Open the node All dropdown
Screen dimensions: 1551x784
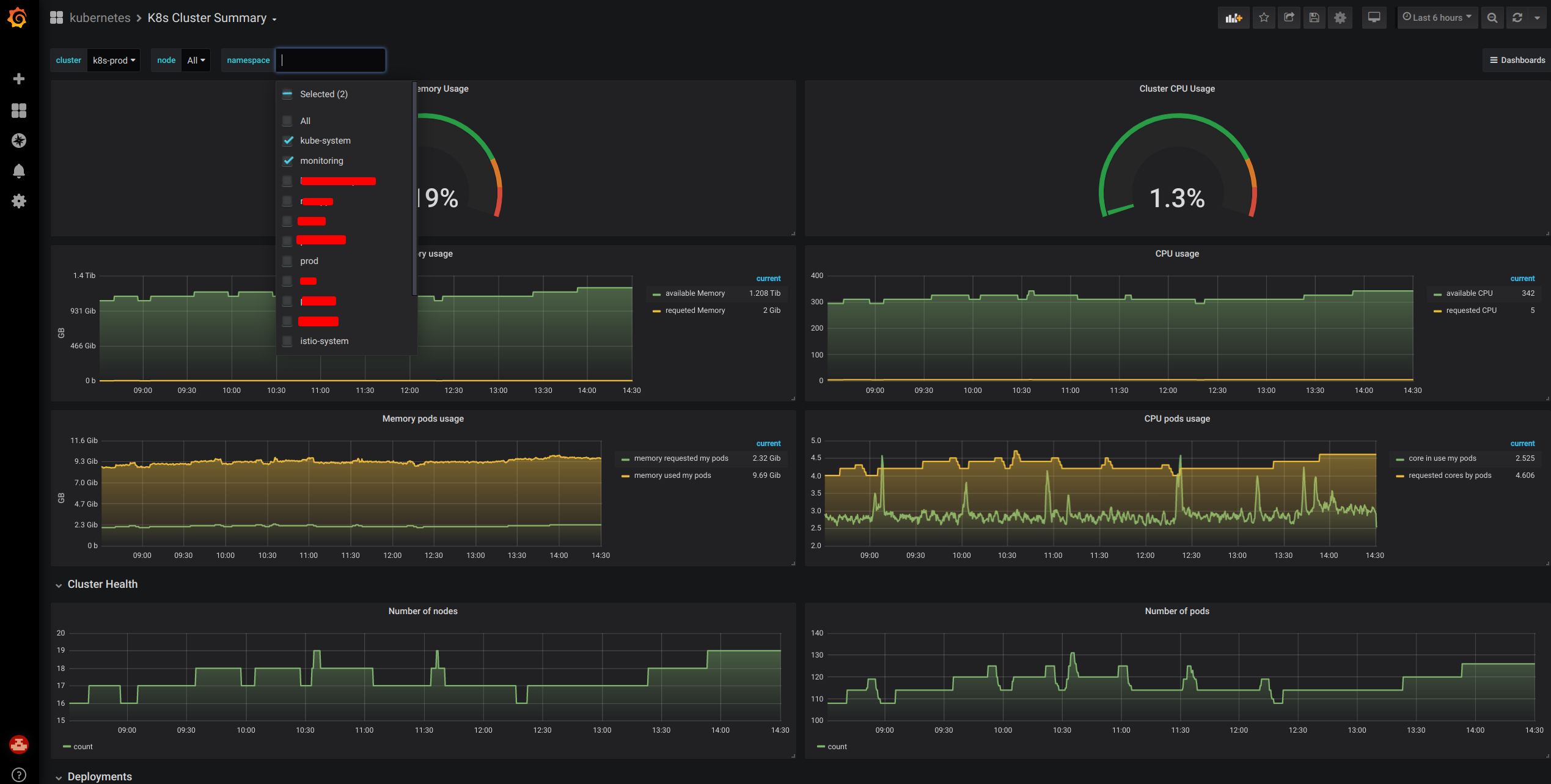tap(196, 60)
